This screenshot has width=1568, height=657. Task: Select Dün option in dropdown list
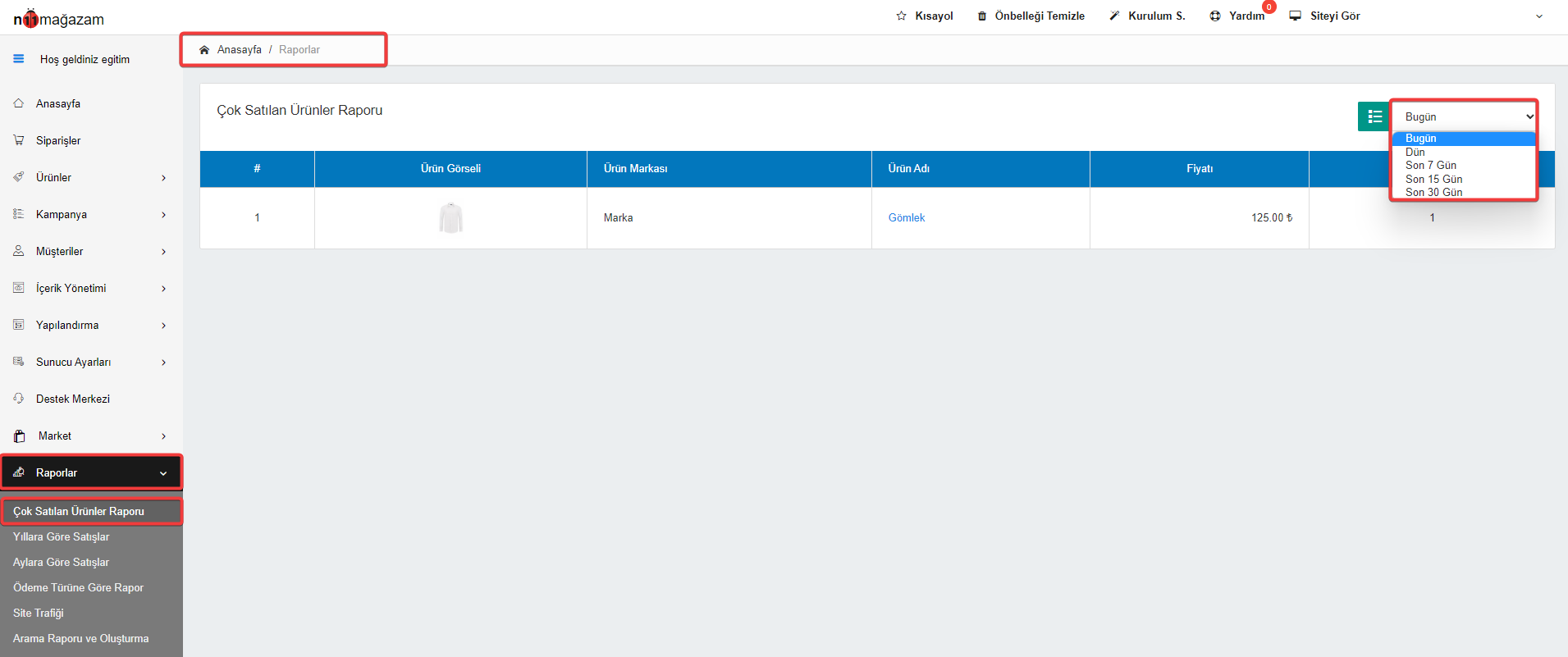(x=1465, y=152)
